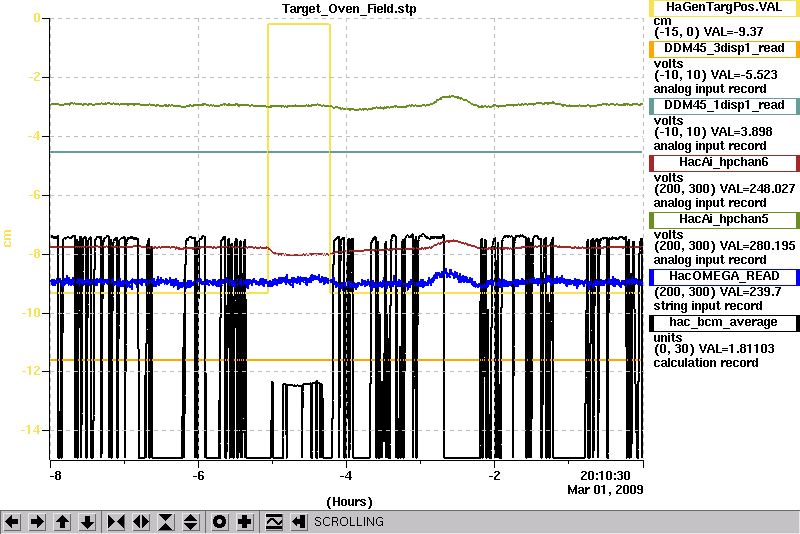
Task: Select the HacOMEGA_READ curve legend entry
Action: pos(724,276)
